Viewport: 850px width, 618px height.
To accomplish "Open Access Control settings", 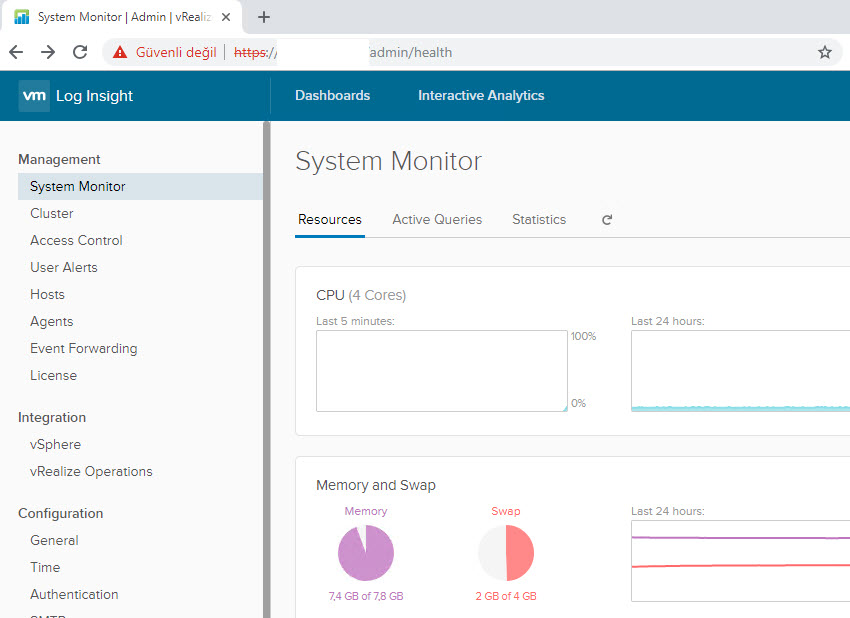I will coord(76,240).
